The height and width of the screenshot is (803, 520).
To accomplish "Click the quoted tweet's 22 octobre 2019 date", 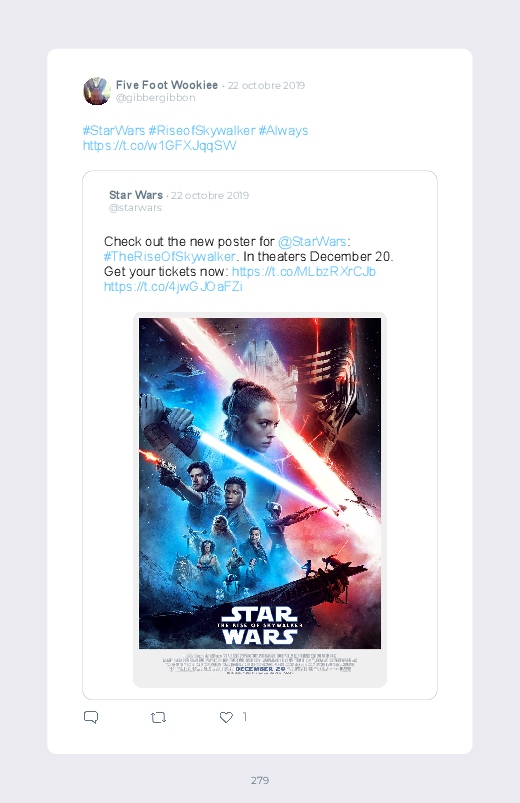I will point(210,195).
